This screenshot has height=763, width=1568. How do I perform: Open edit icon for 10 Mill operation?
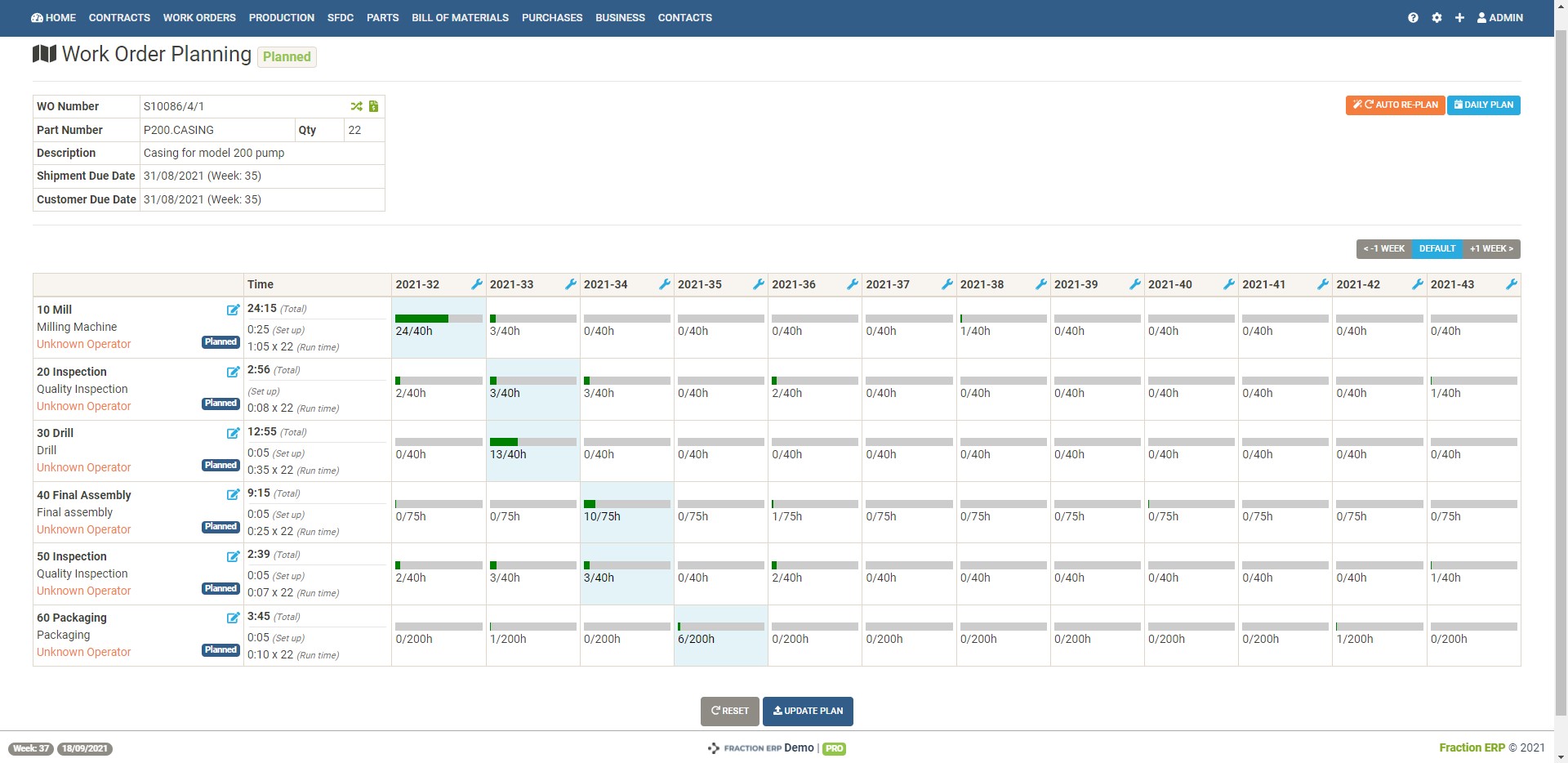(x=233, y=310)
